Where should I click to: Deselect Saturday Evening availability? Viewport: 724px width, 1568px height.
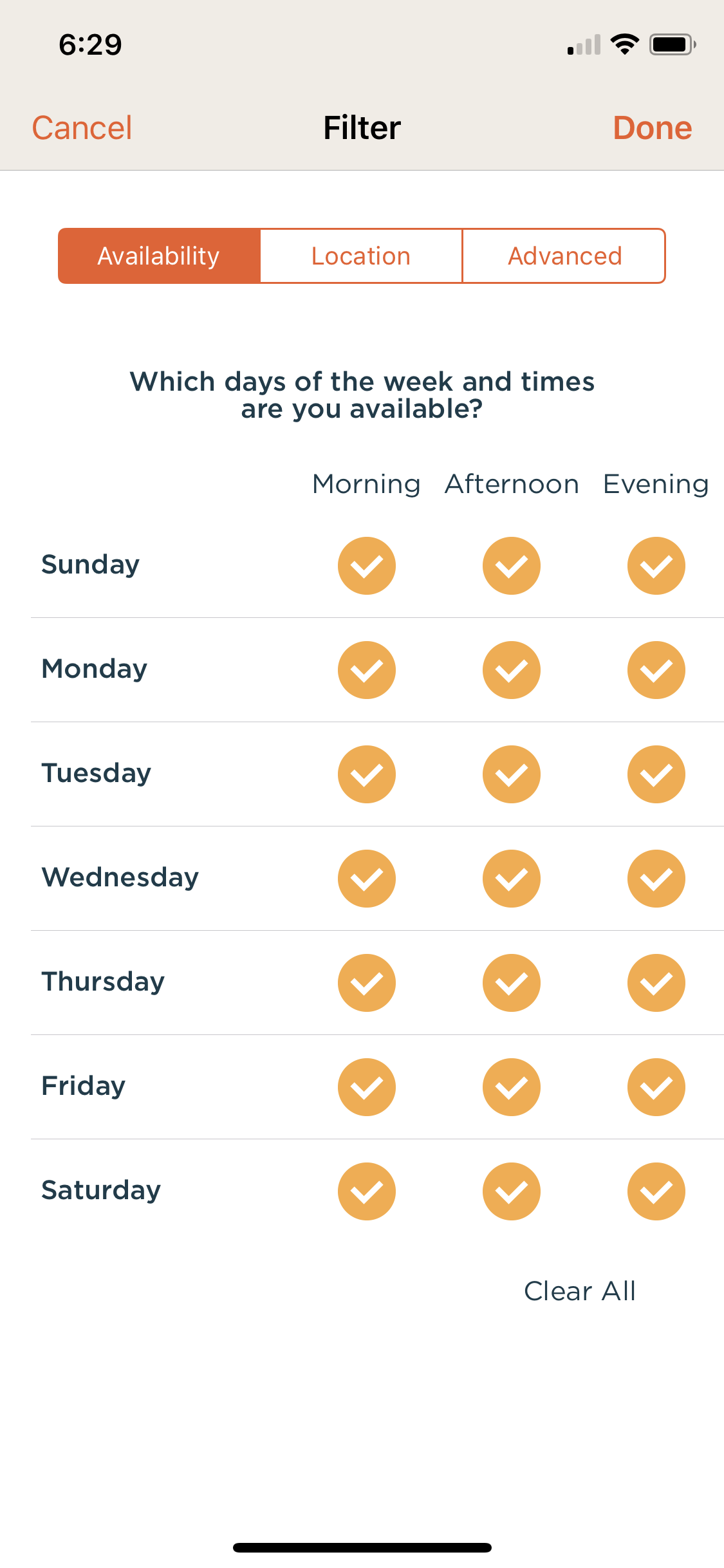[x=656, y=1191]
